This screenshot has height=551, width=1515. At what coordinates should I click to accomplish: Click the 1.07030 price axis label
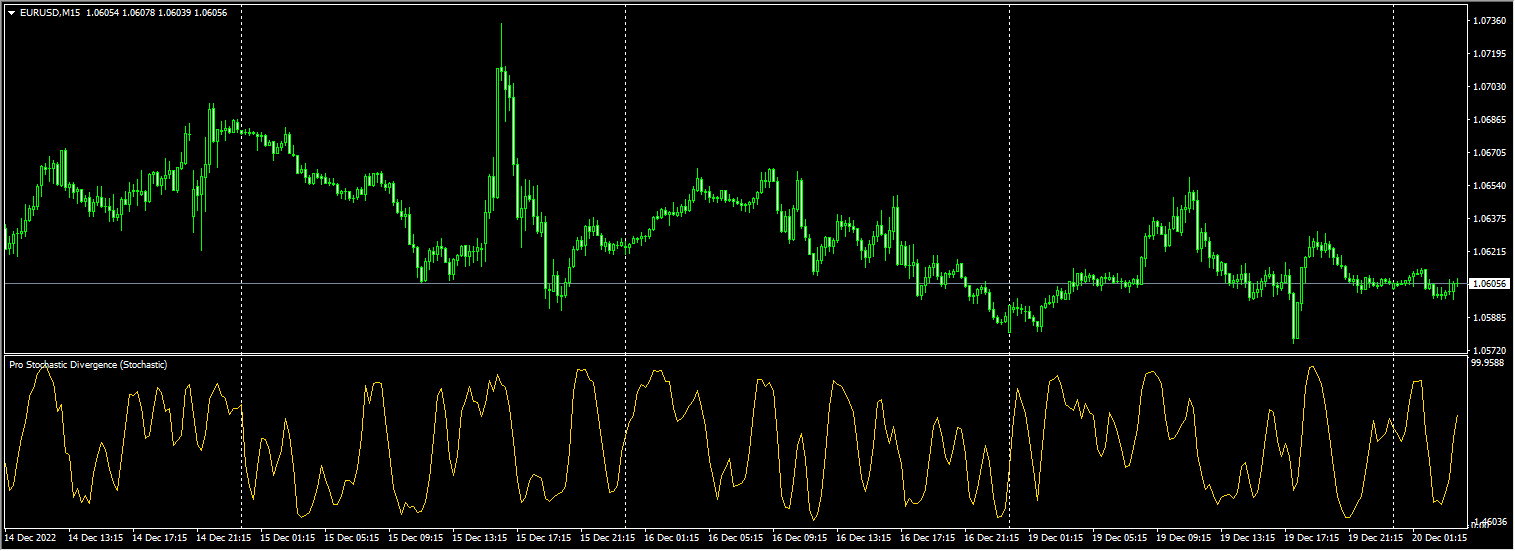1490,87
